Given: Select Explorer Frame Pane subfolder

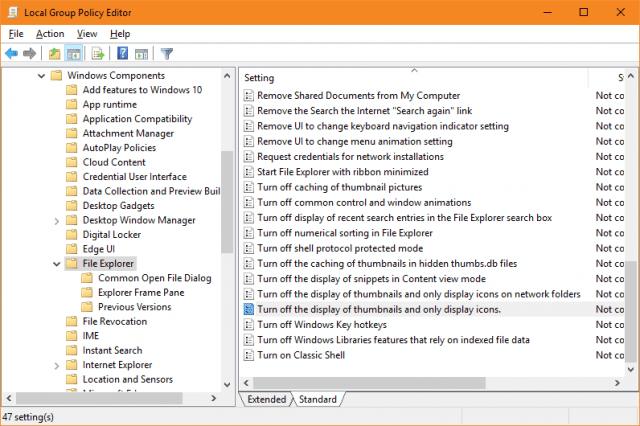Looking at the screenshot, I should (x=141, y=293).
